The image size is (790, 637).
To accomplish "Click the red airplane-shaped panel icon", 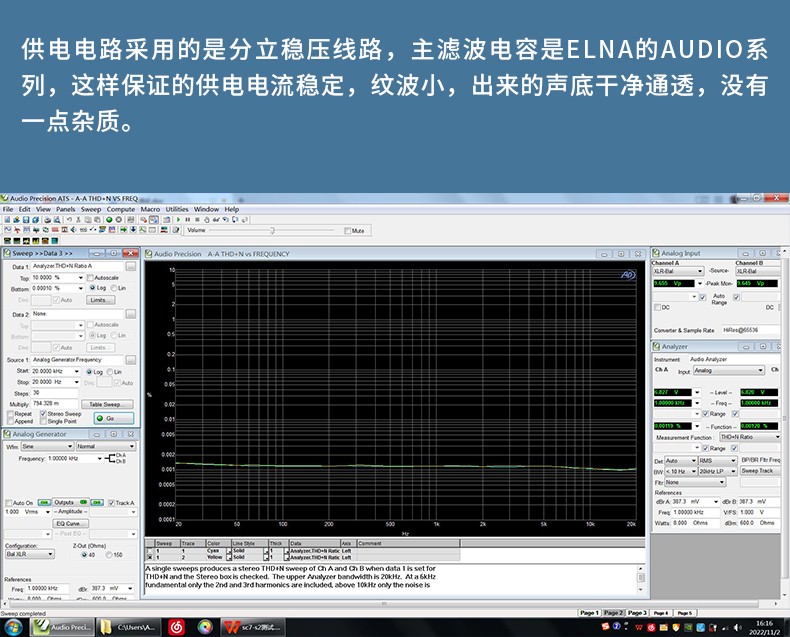I will (17, 230).
